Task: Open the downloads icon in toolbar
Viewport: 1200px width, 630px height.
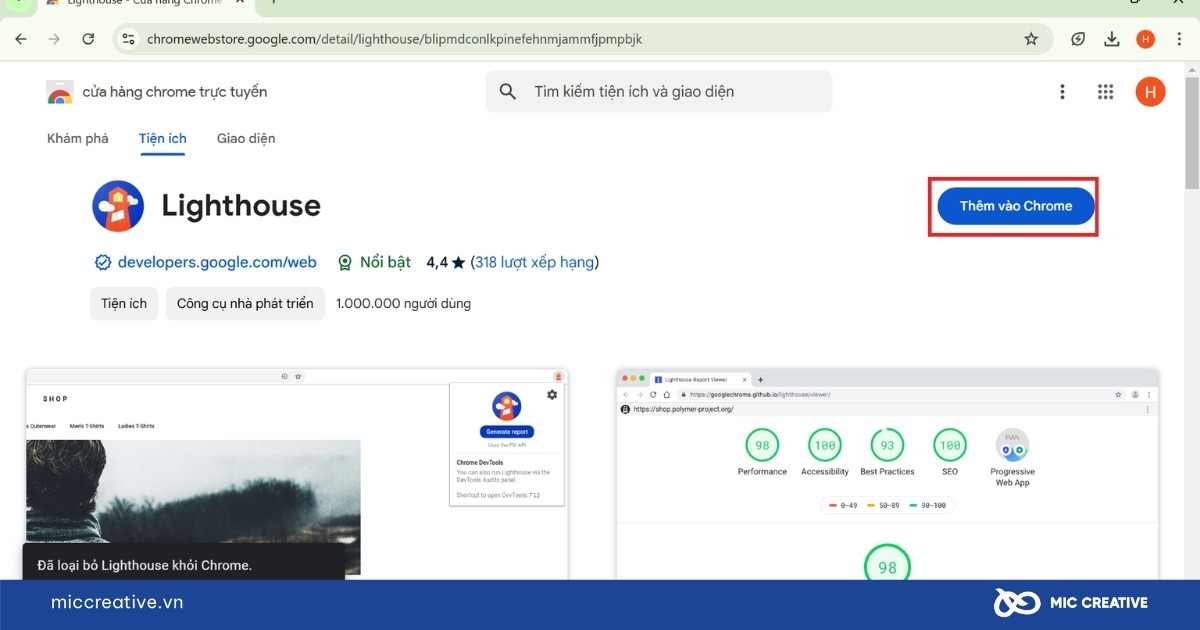Action: [1111, 39]
